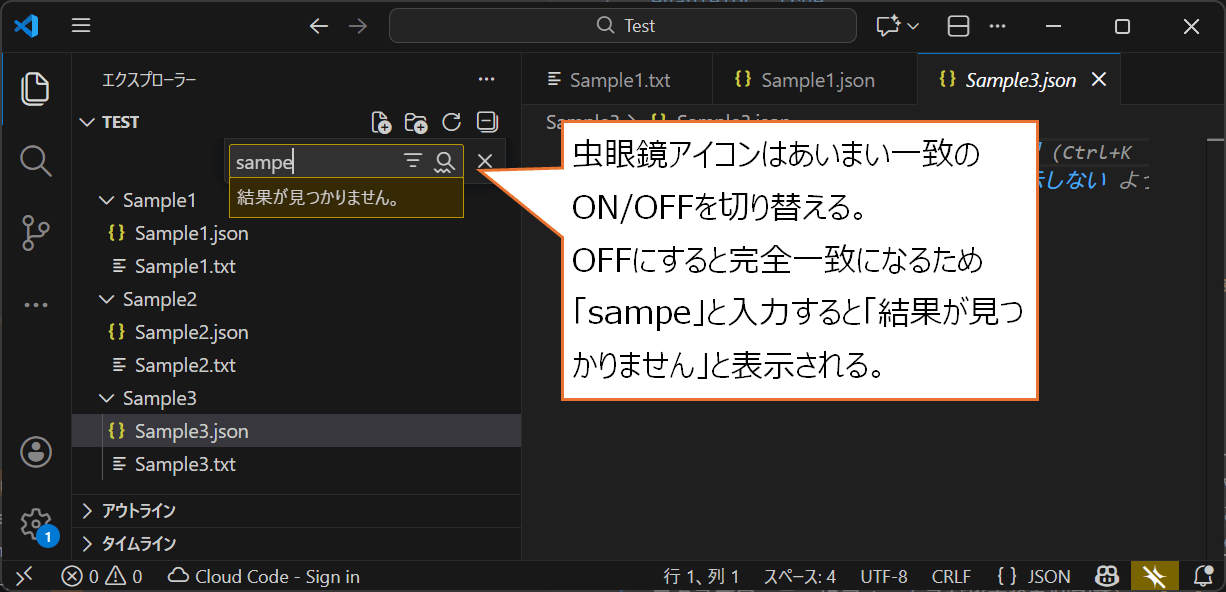Create a new folder using the Explorer icon
The height and width of the screenshot is (592, 1226).
click(416, 121)
